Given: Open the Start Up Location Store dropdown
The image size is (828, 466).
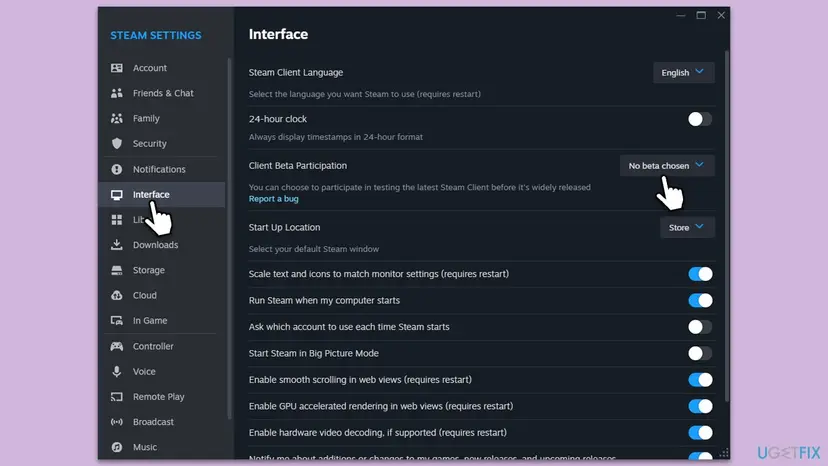Looking at the screenshot, I should coord(687,227).
